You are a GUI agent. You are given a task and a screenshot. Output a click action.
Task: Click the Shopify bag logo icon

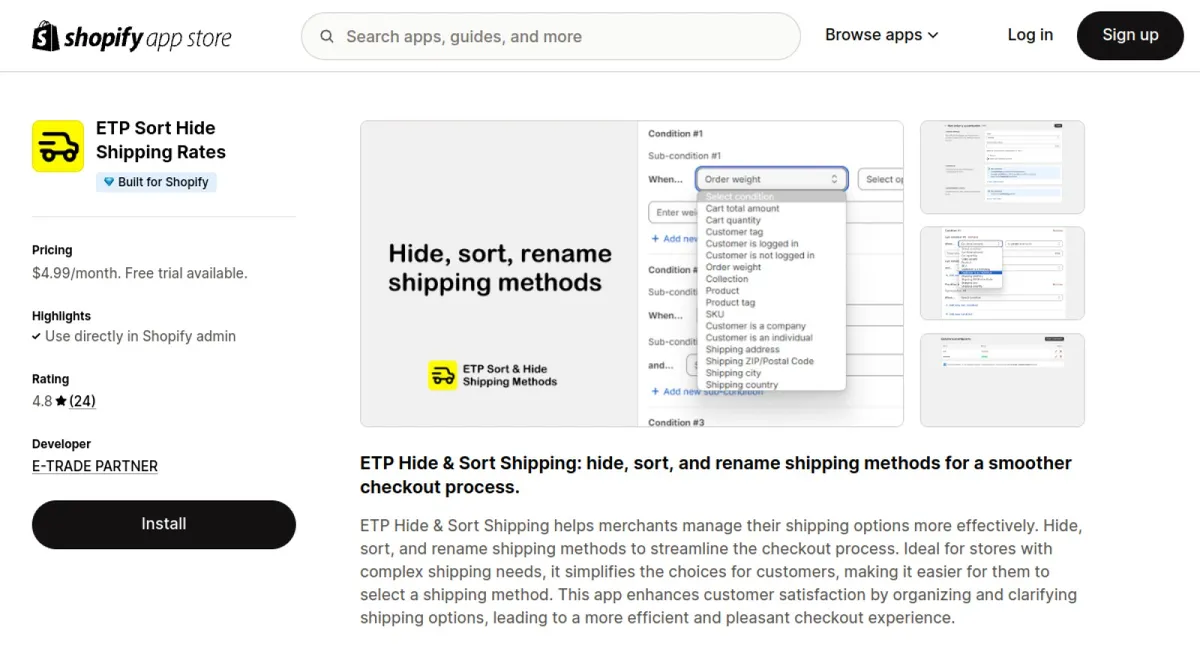[45, 36]
